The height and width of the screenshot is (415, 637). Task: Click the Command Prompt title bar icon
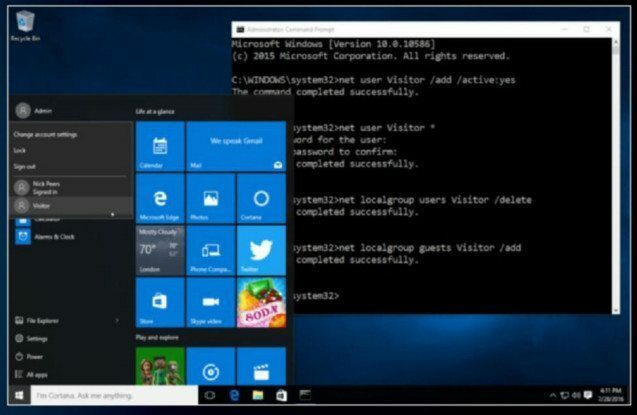(x=240, y=29)
